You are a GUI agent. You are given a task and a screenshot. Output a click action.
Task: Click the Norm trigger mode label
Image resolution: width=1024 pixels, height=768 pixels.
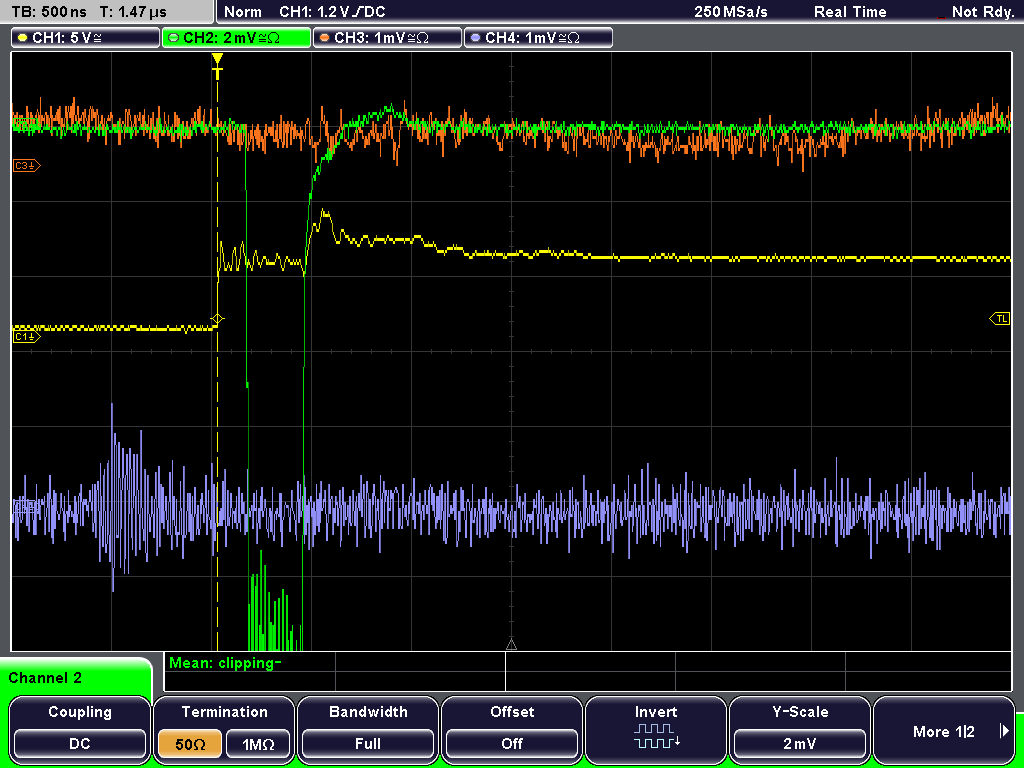(x=242, y=12)
